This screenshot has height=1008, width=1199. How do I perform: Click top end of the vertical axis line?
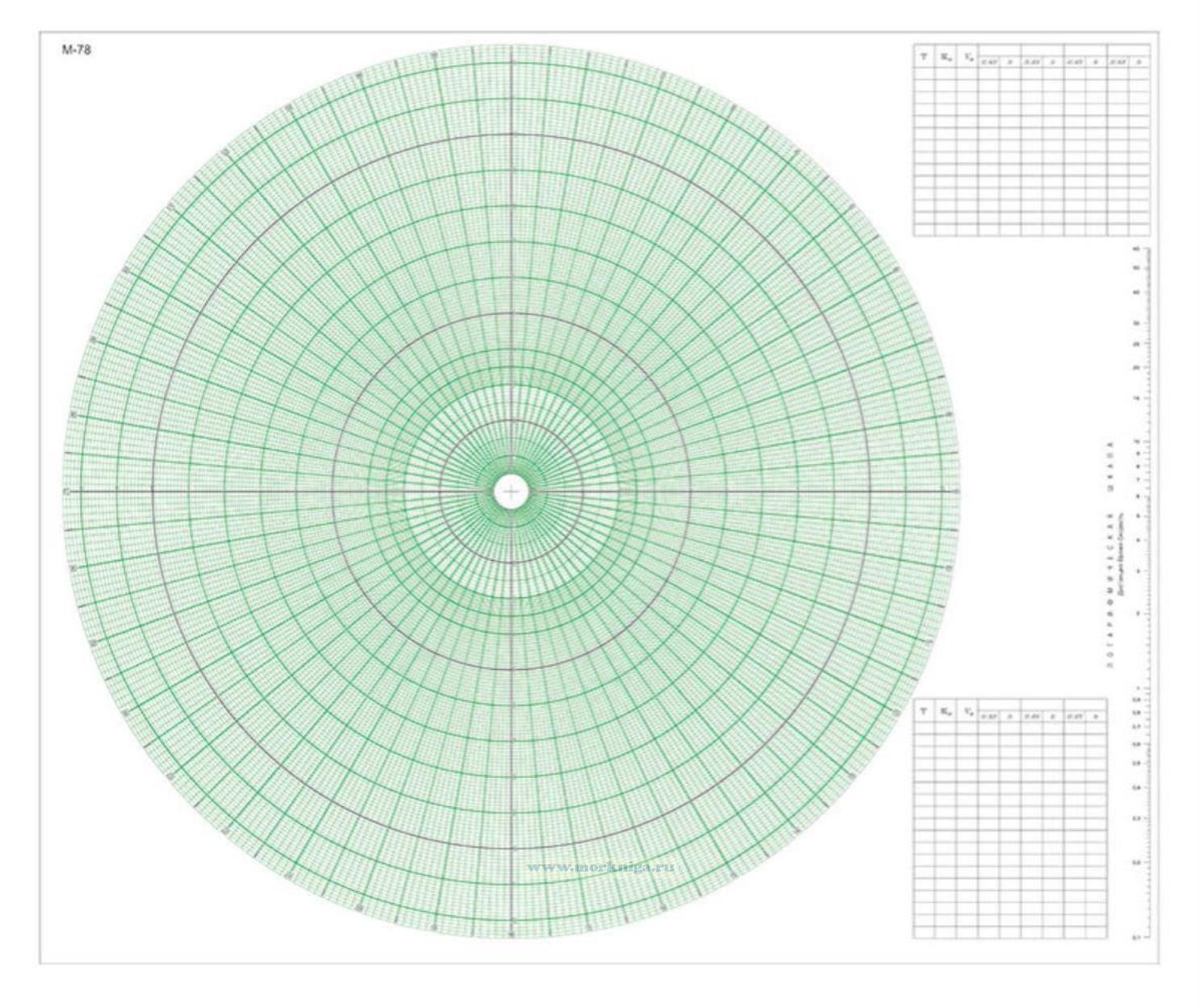coord(512,47)
